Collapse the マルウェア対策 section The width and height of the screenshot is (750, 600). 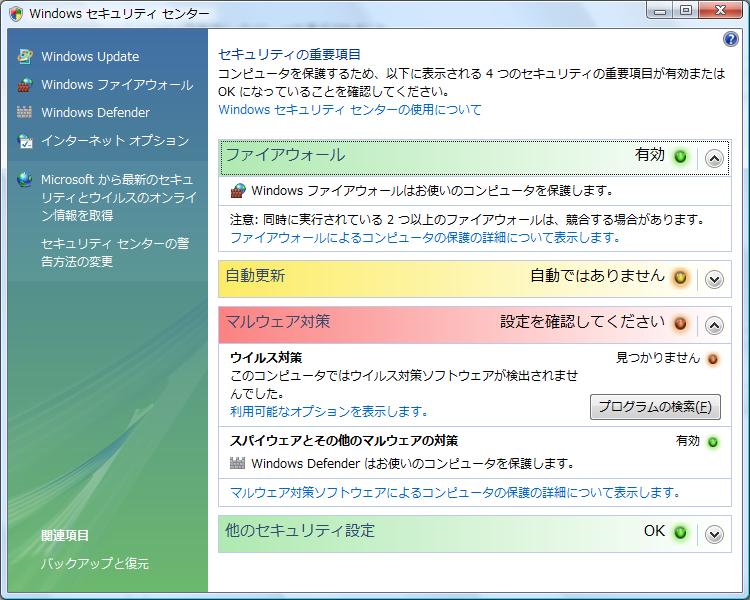point(714,325)
